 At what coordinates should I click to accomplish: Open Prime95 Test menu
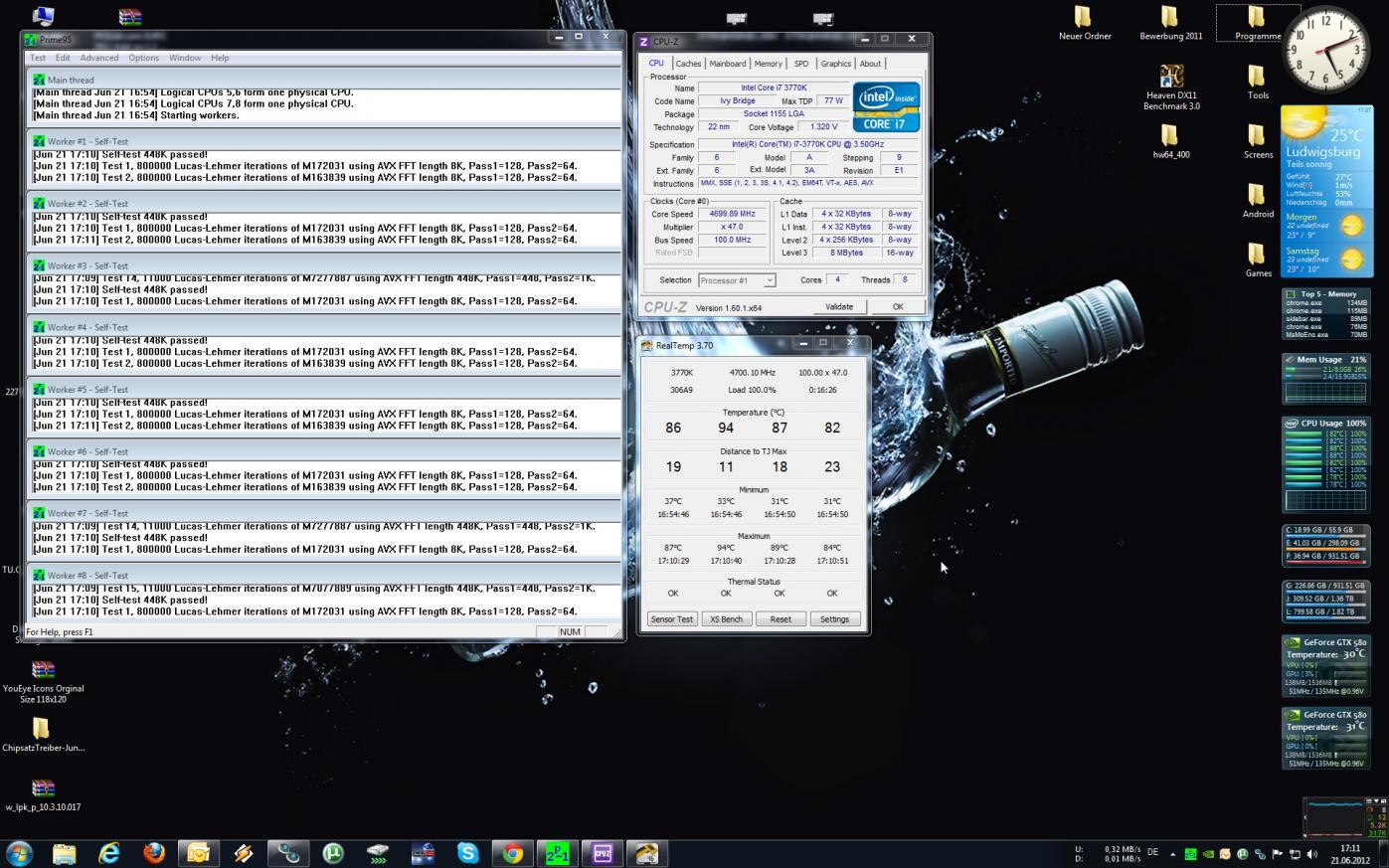click(x=38, y=58)
